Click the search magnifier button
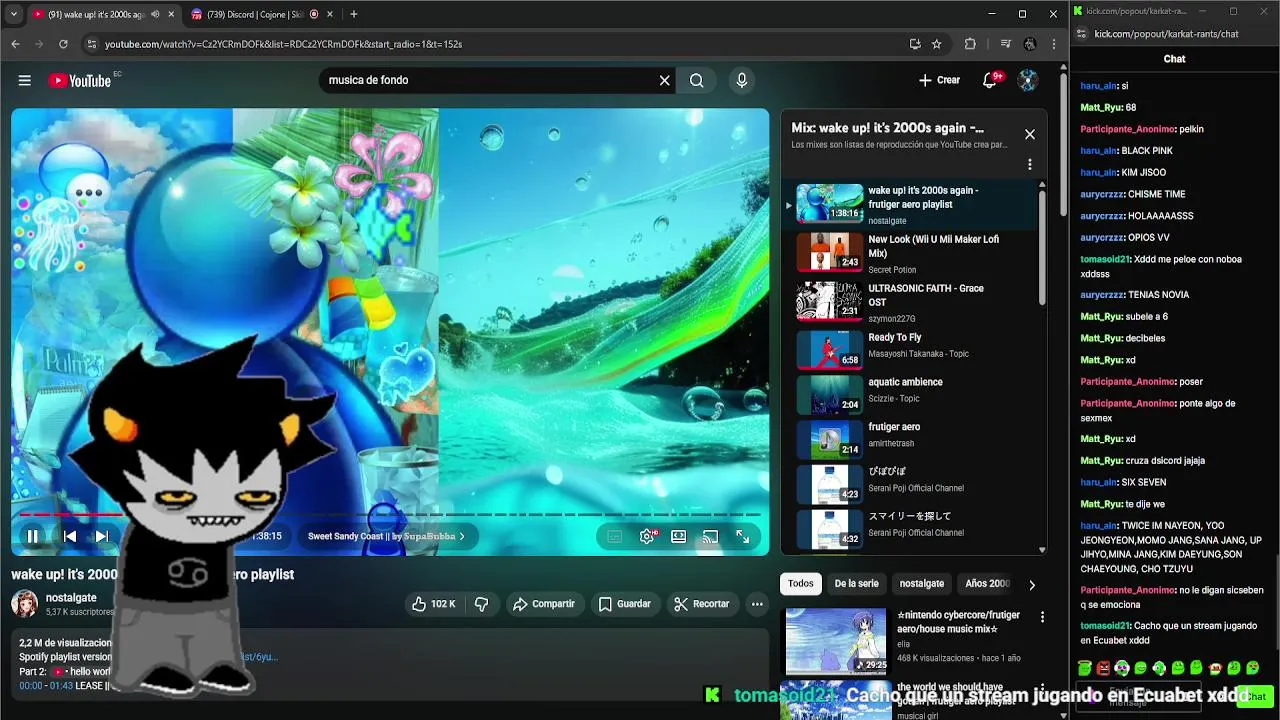 click(x=697, y=80)
